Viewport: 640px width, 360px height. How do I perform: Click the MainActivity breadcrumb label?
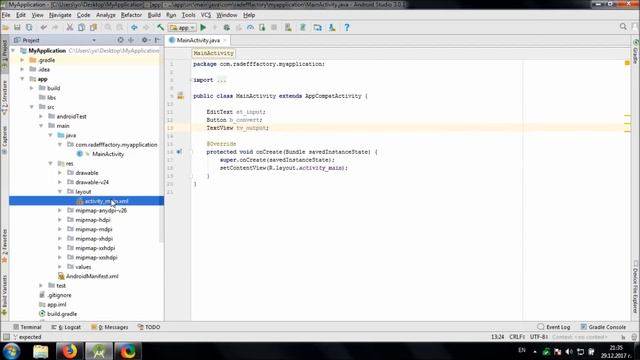(213, 53)
